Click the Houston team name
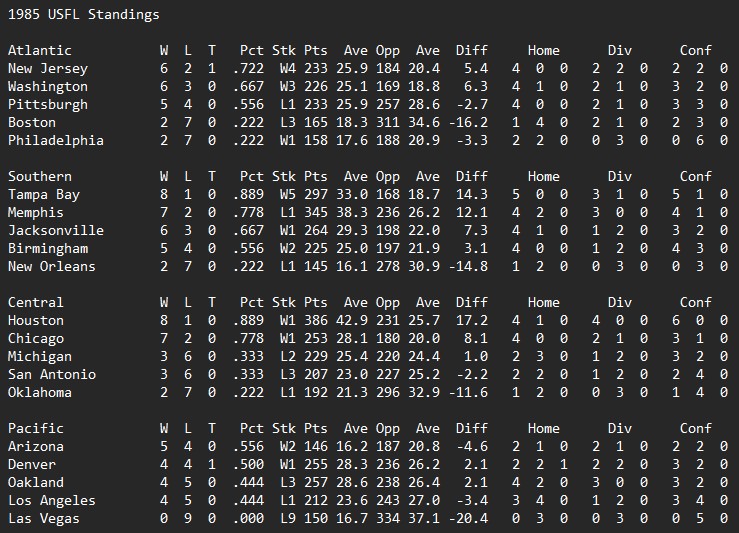 [35, 320]
